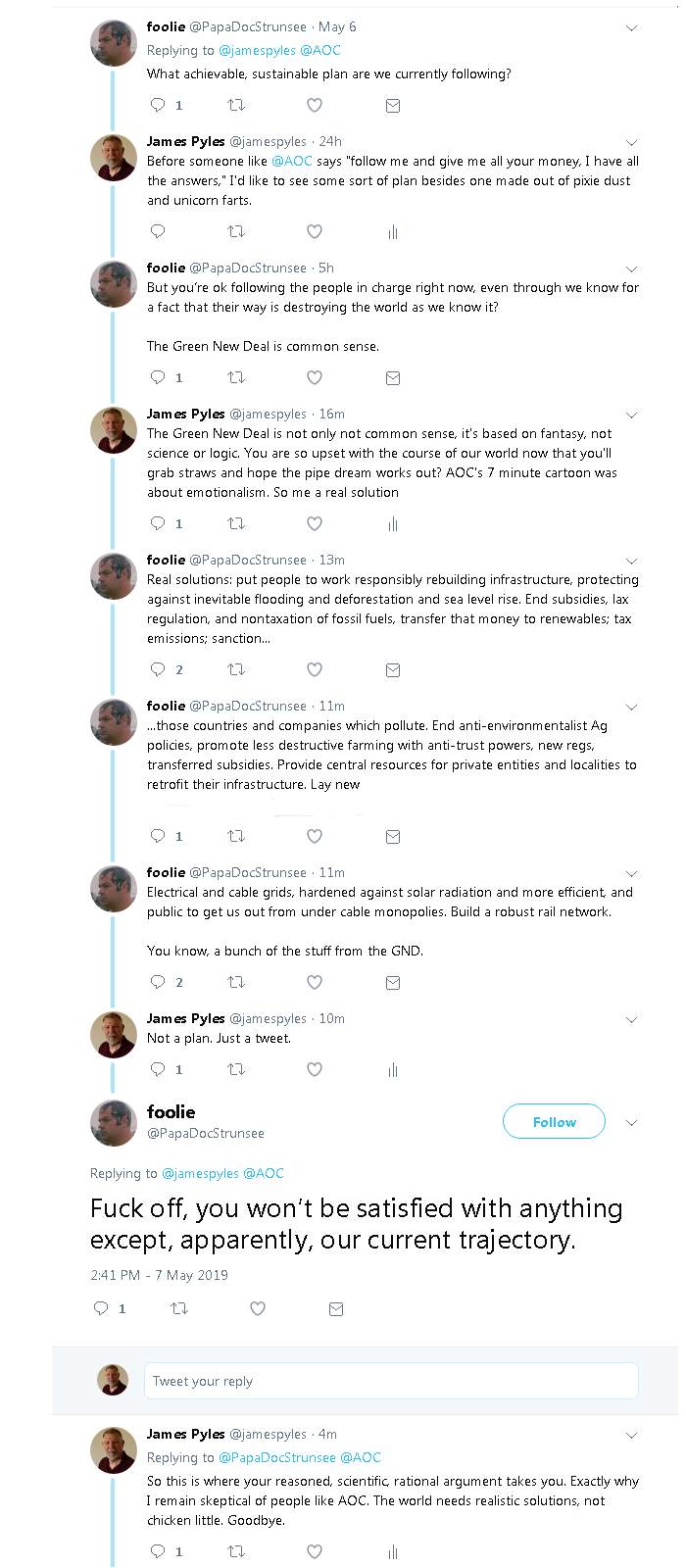This screenshot has width=686, height=1568.
Task: Like foolie's May 6 tweet
Action: [315, 105]
